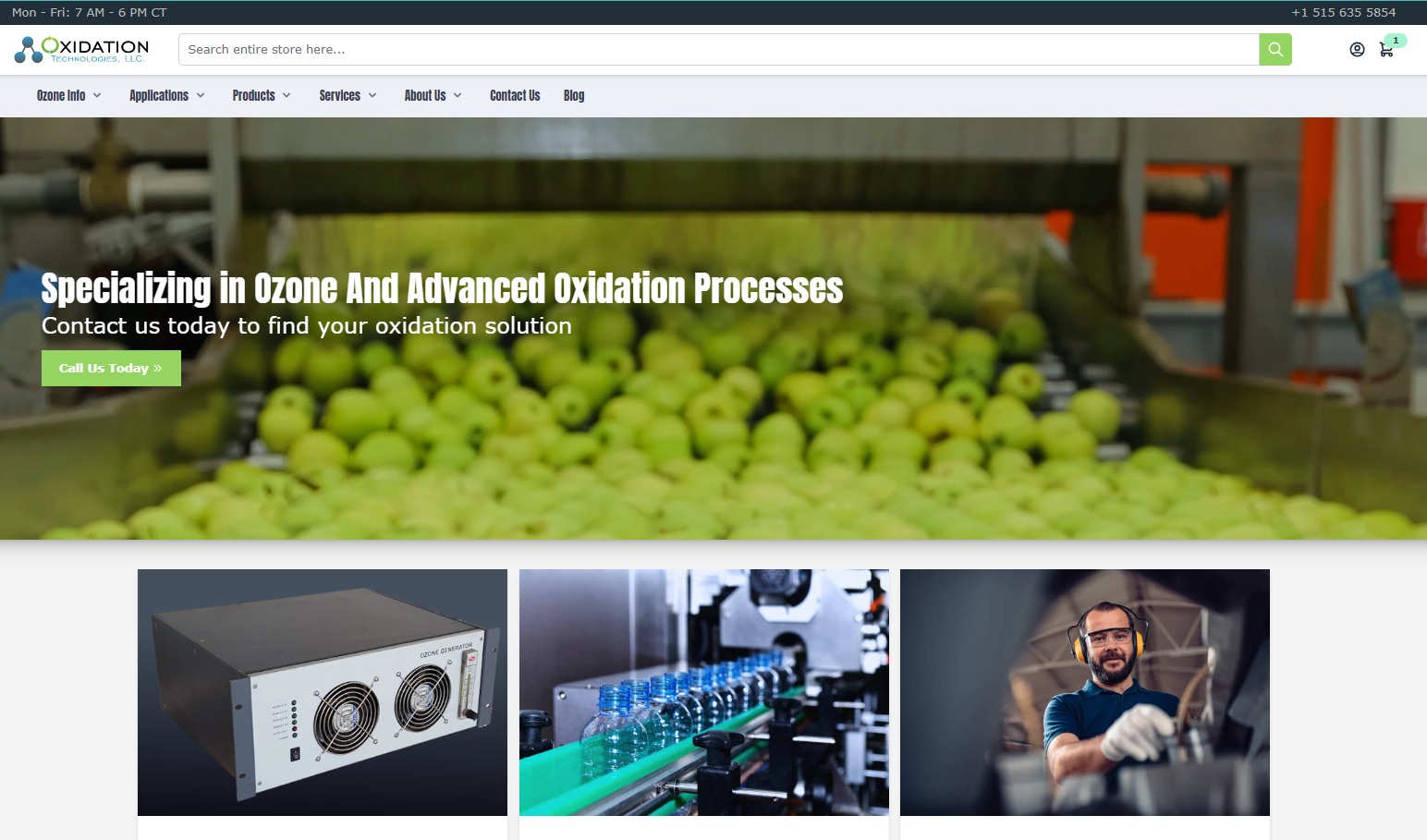Image resolution: width=1427 pixels, height=840 pixels.
Task: Click the Mon - Fri business hours text
Action: 90,13
